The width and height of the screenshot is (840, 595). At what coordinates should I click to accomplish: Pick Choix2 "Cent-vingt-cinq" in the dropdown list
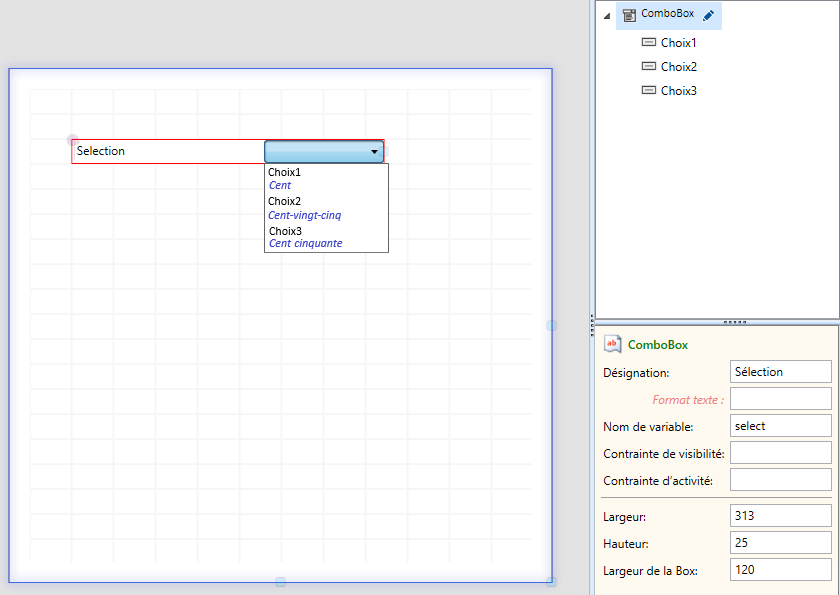tap(325, 208)
